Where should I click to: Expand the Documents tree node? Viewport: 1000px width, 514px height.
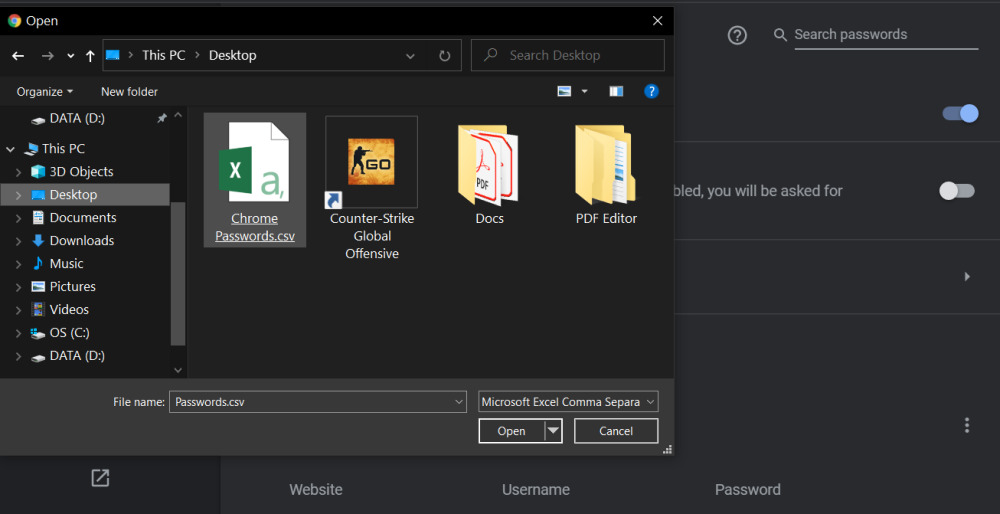[x=18, y=218]
